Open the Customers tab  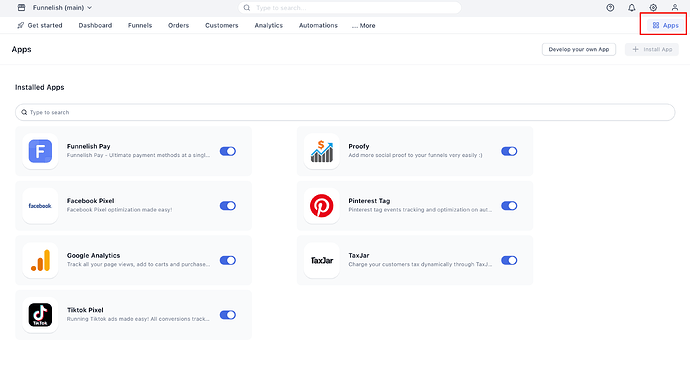coord(222,26)
